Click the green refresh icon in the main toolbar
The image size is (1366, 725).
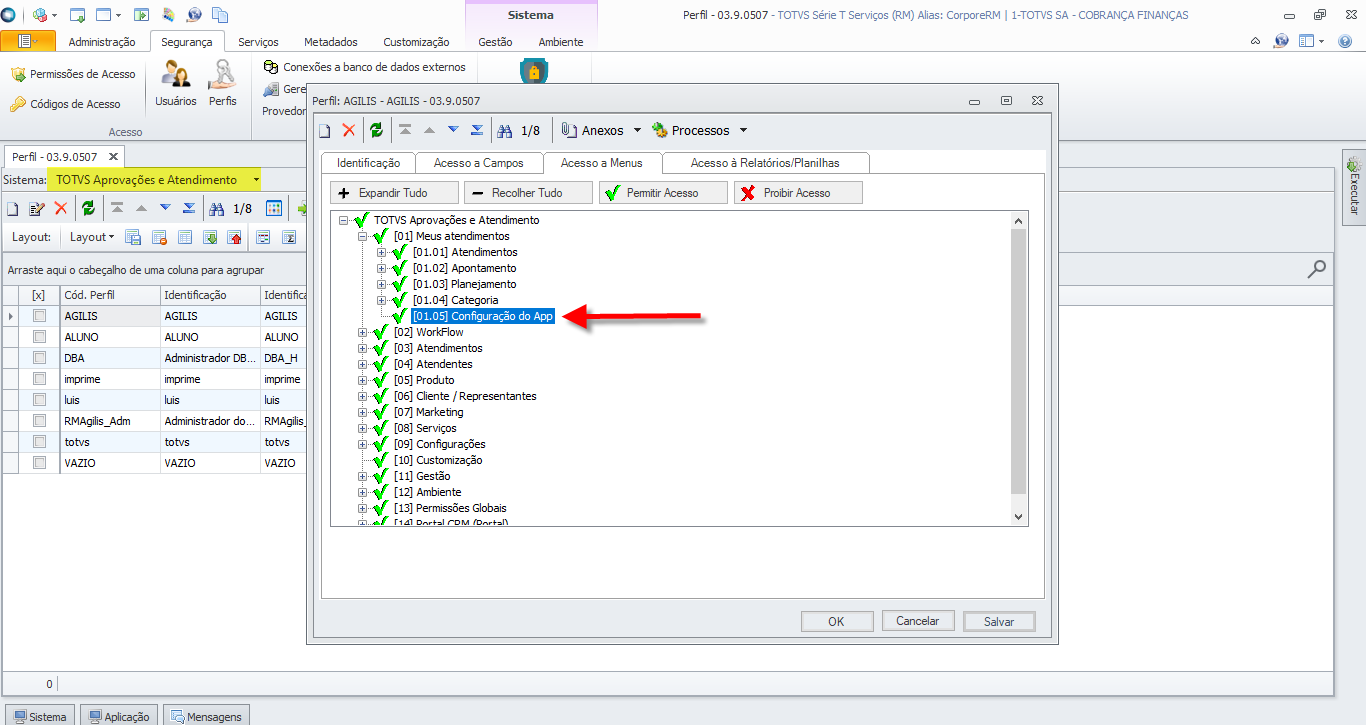pyautogui.click(x=88, y=209)
